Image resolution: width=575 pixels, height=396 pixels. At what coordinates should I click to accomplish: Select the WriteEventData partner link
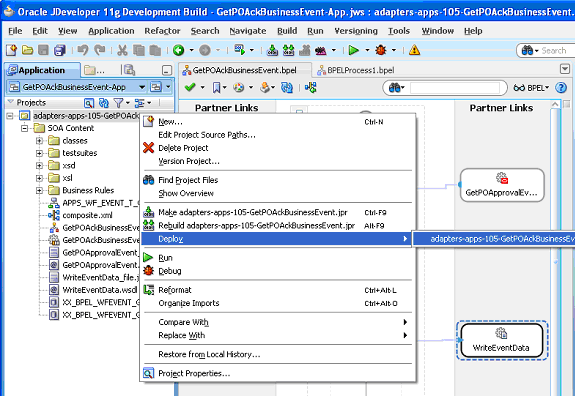501,340
